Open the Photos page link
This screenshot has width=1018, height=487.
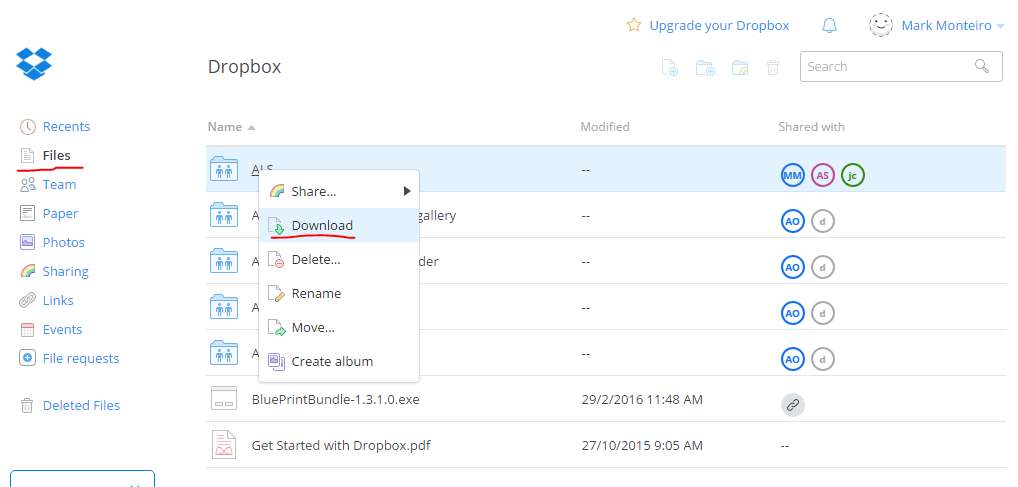[64, 242]
